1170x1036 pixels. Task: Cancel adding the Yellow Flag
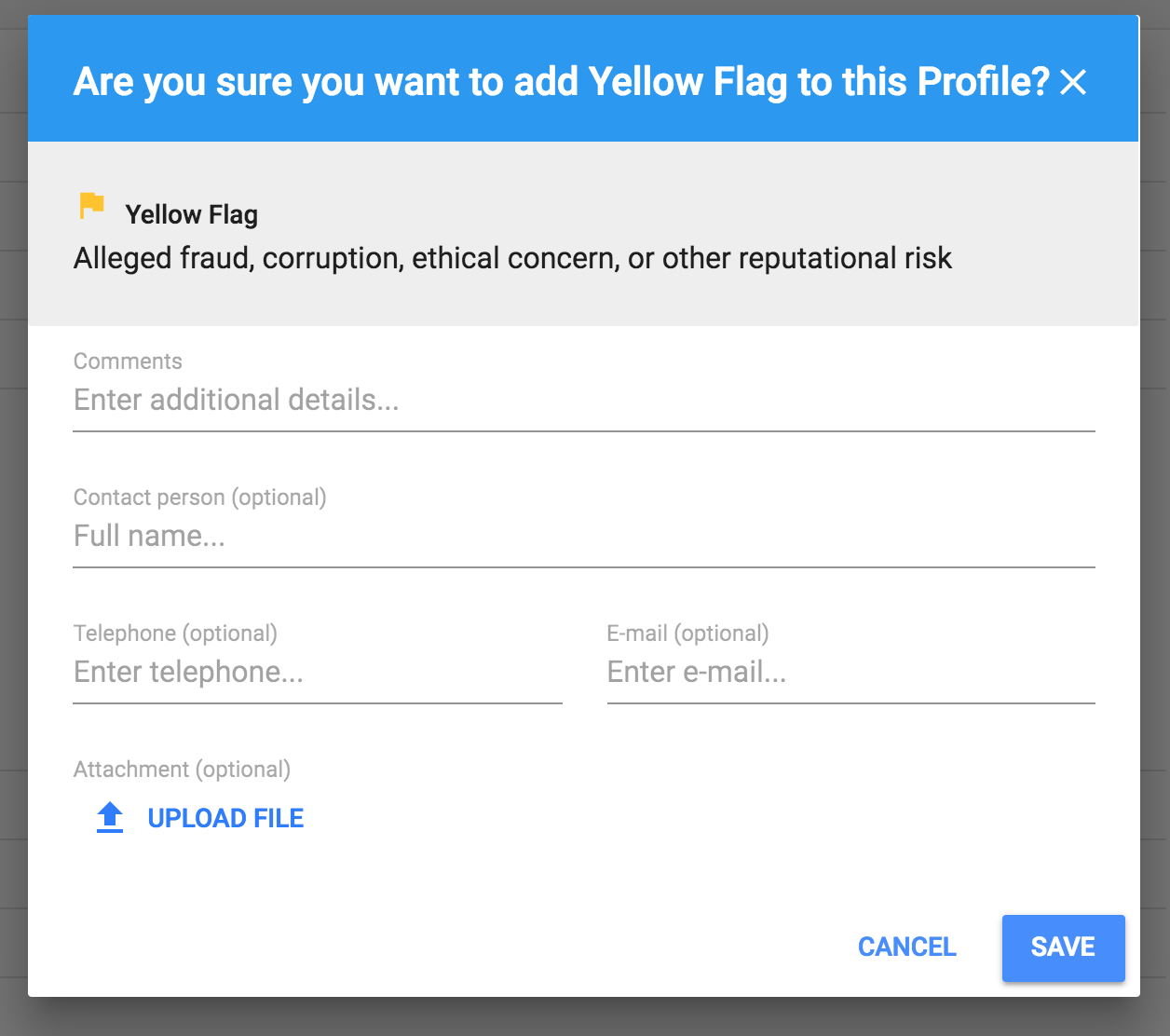coord(906,947)
